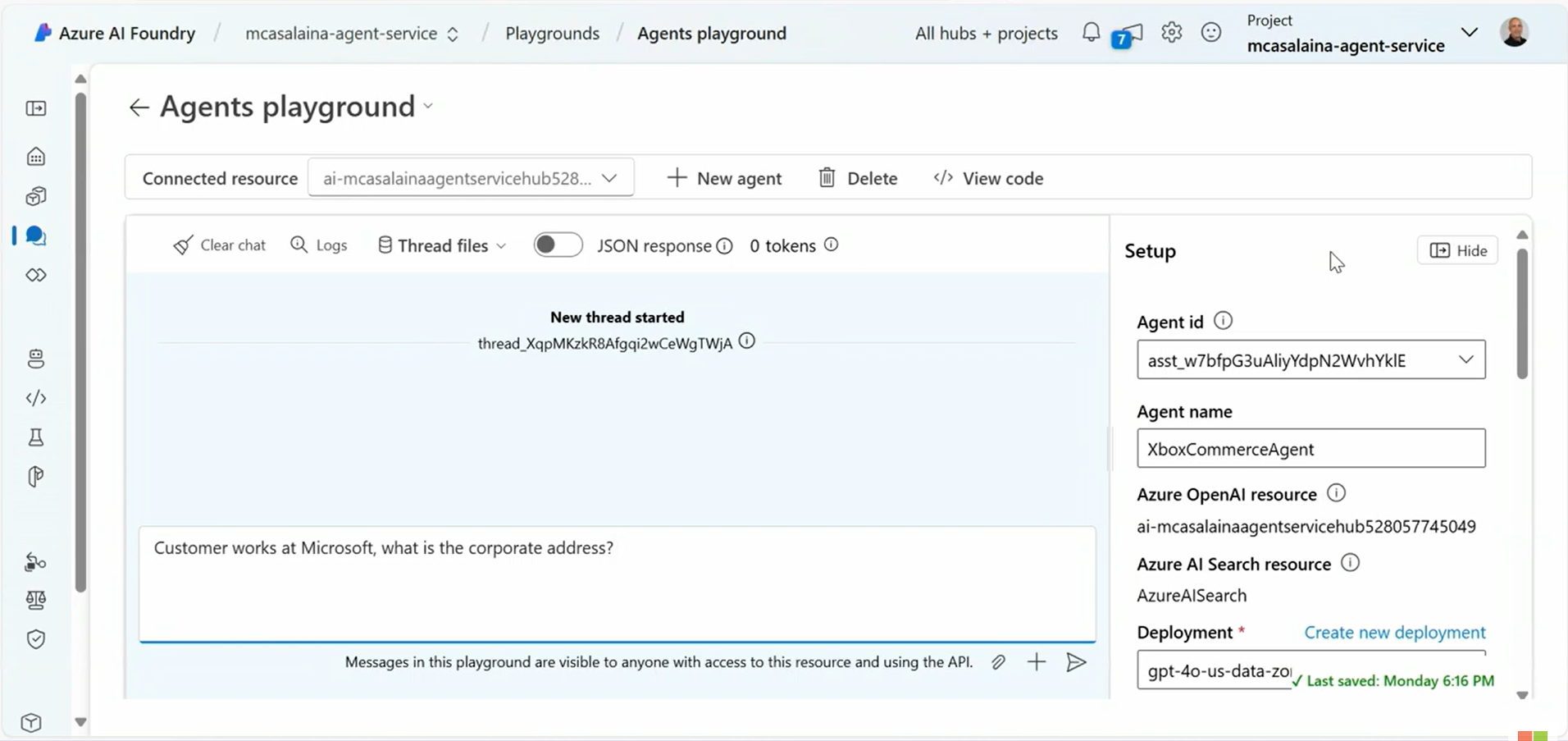
Task: Click the attach file paperclip icon
Action: coord(998,662)
